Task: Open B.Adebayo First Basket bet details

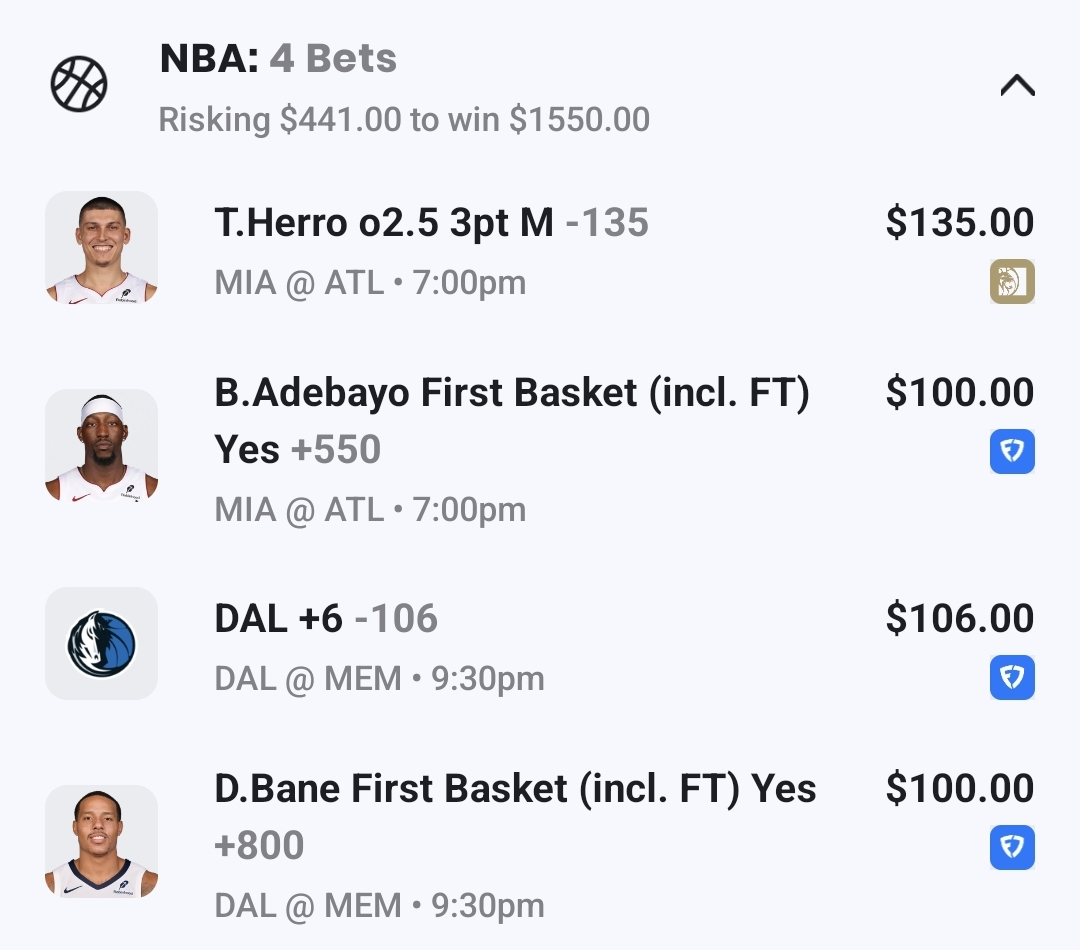Action: [511, 393]
